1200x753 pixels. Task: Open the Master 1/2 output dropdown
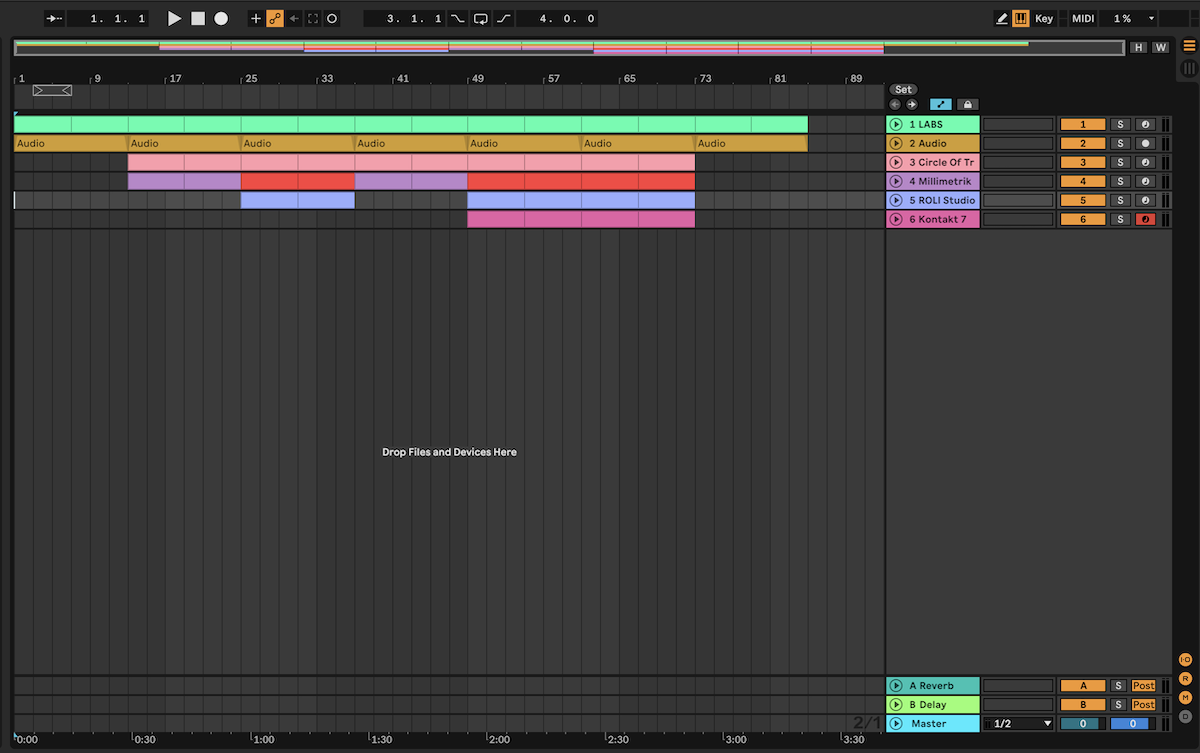coord(1019,724)
